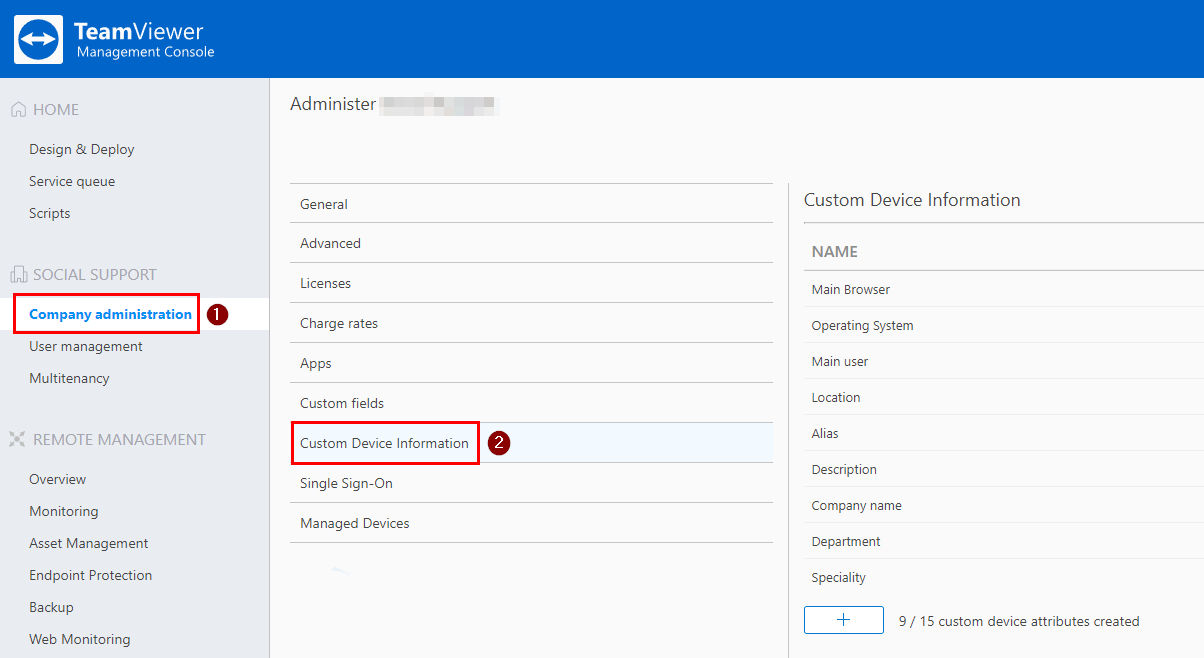Image resolution: width=1204 pixels, height=658 pixels.
Task: Select the Main Browser attribute row
Action: 1004,289
